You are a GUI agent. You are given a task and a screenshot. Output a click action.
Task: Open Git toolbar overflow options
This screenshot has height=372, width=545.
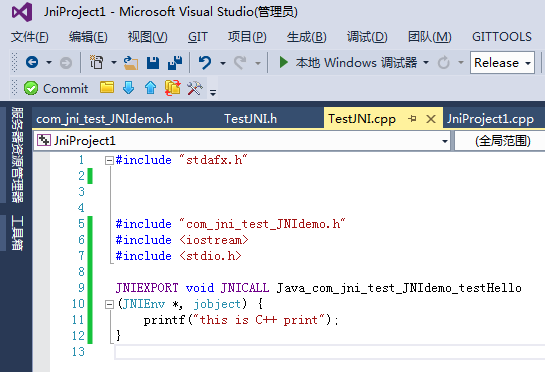[x=213, y=92]
